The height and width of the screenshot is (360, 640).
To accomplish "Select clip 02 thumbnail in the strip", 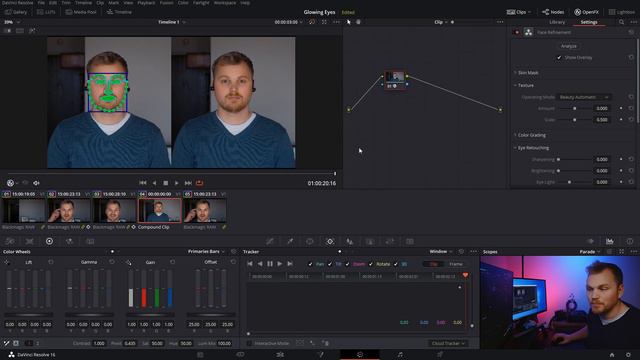I will pos(69,211).
